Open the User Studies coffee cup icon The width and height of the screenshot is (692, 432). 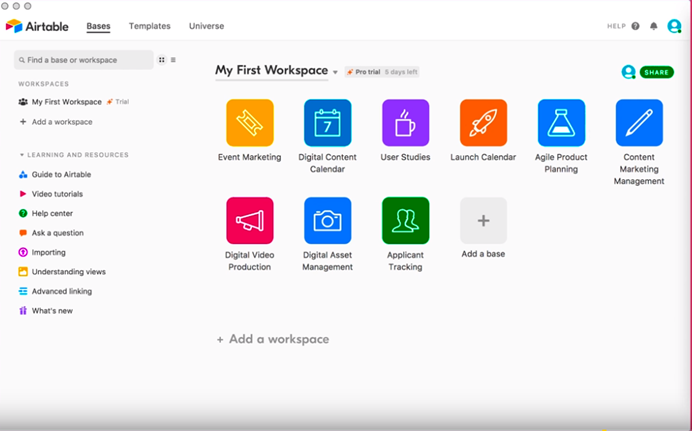pos(406,123)
